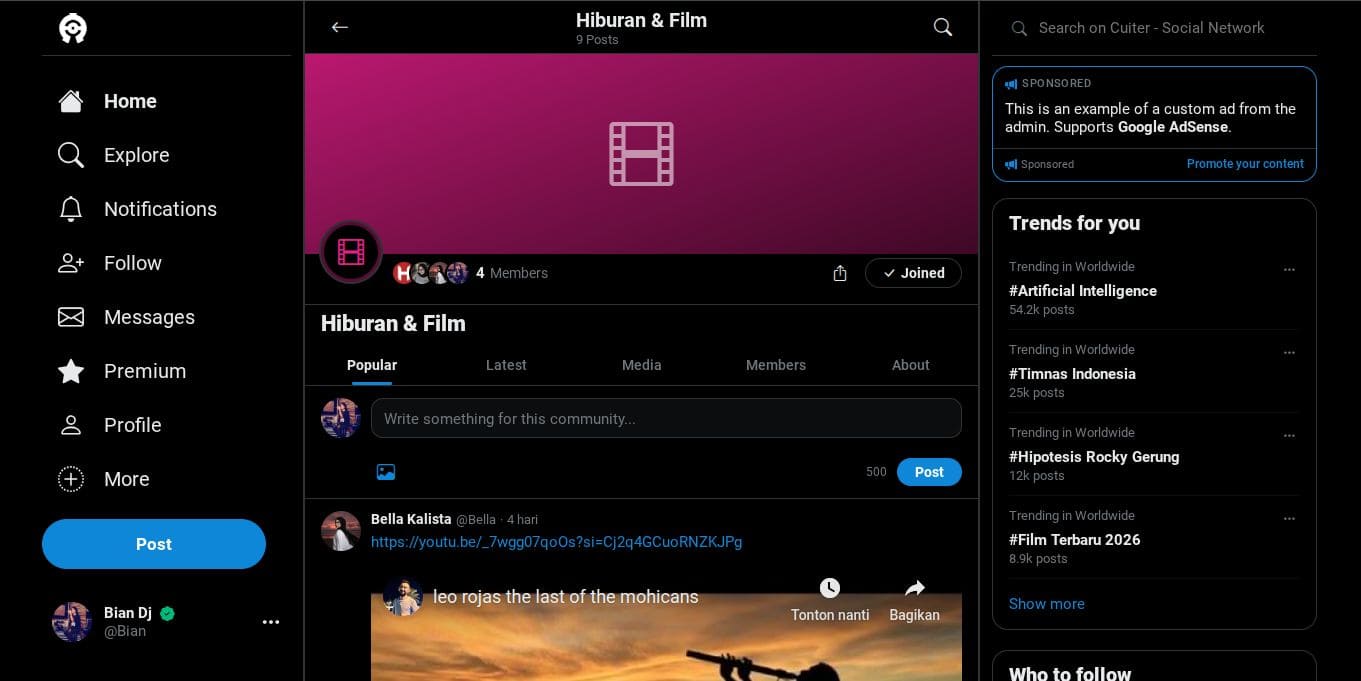The image size is (1361, 681).
Task: Click the share icon beside Joined
Action: (840, 273)
